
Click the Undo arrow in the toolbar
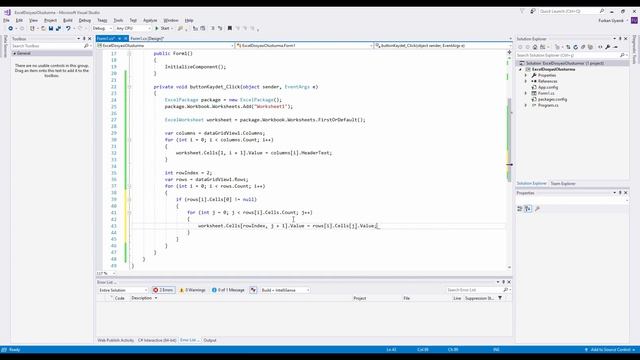pos(68,28)
